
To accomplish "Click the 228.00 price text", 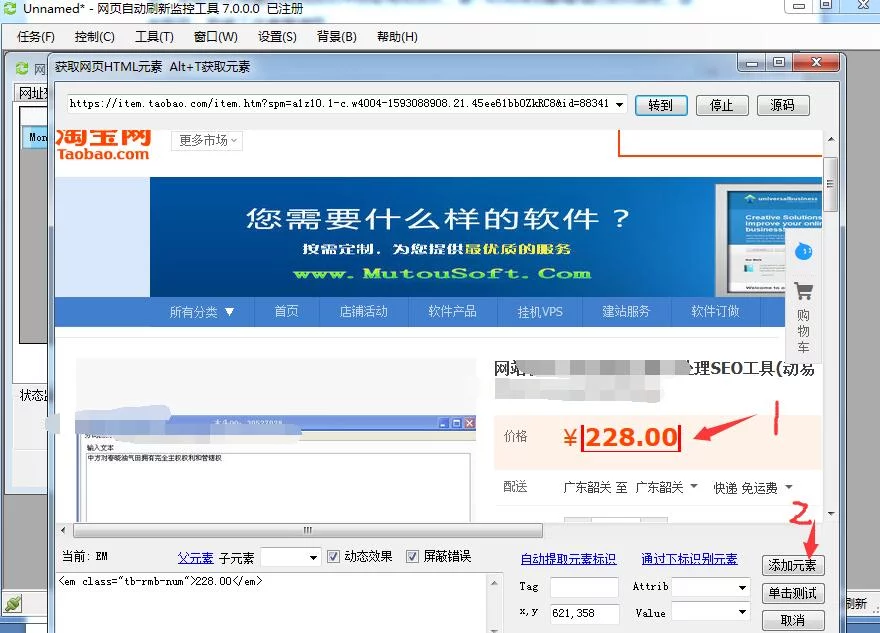I will pos(631,438).
